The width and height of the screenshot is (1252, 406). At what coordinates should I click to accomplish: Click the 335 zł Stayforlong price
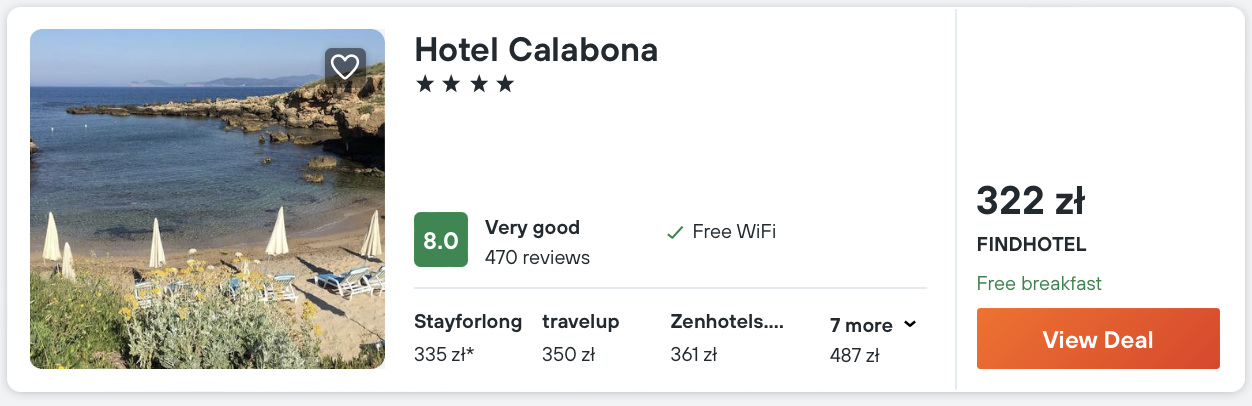point(444,354)
